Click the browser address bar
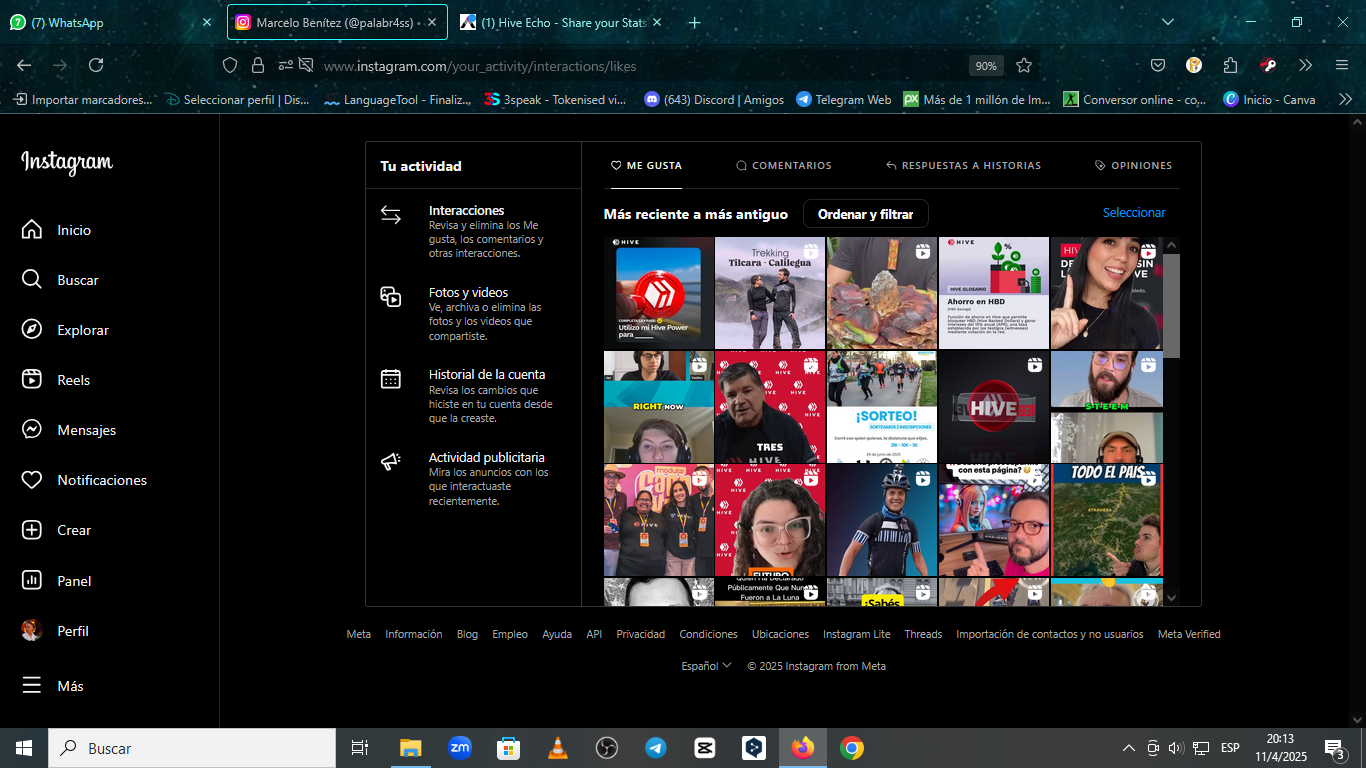1366x768 pixels. click(640, 66)
